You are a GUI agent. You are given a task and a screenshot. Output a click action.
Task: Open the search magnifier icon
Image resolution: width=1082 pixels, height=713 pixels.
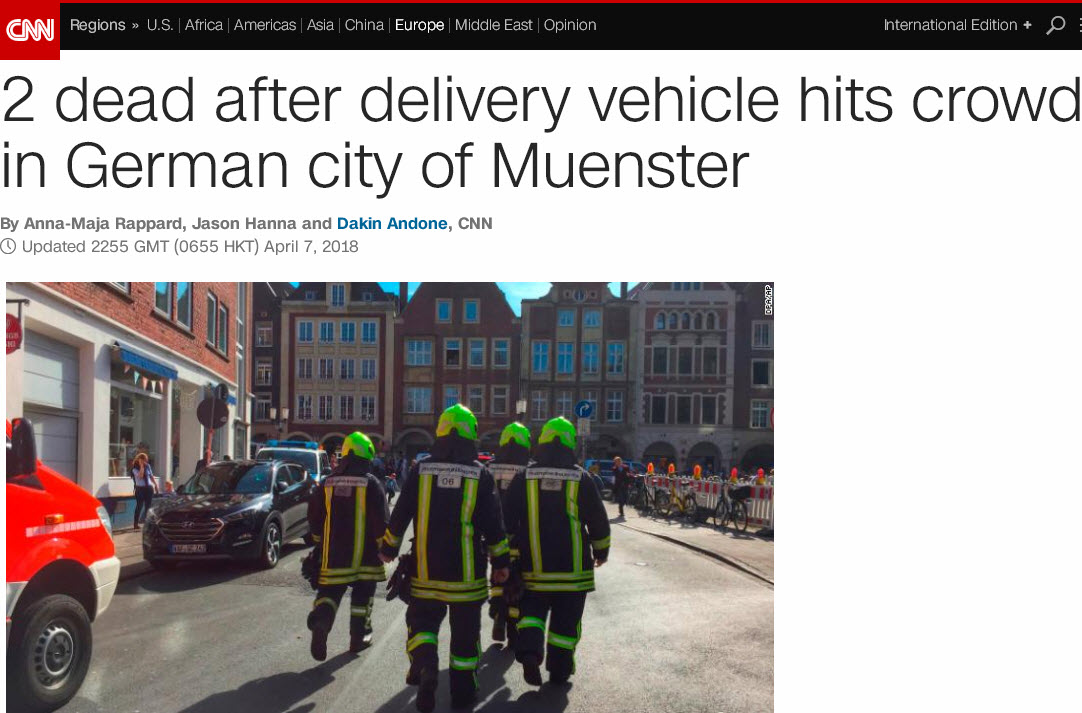tap(1055, 26)
